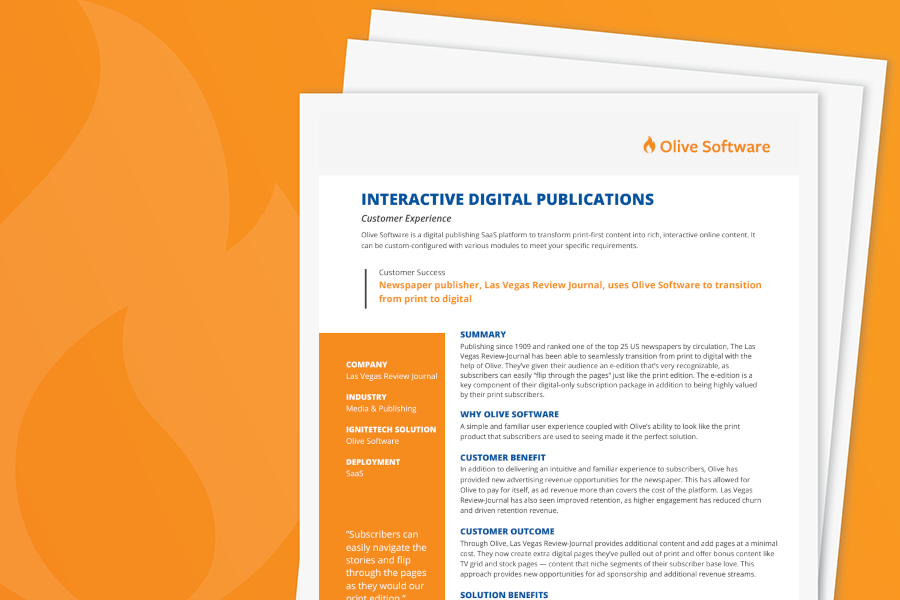Click the SaaS deployment value
The image size is (900, 600).
[354, 474]
